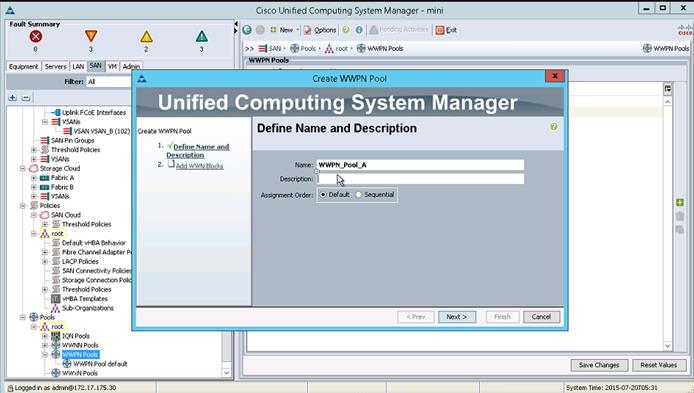Click the table scrollbar down arrow
The height and width of the screenshot is (393, 694).
(x=667, y=346)
